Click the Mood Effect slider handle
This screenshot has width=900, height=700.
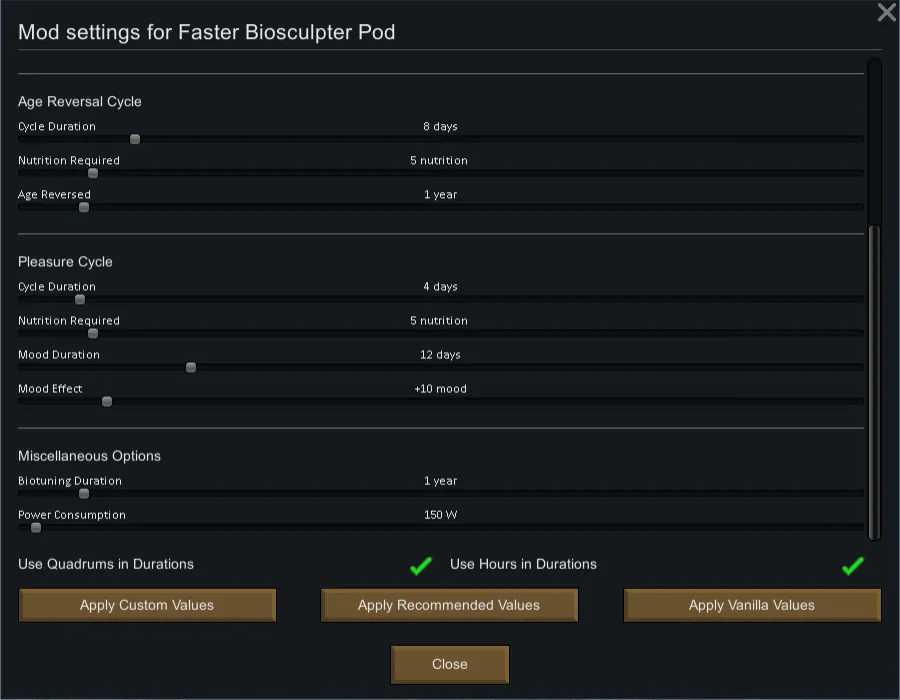pyautogui.click(x=107, y=401)
